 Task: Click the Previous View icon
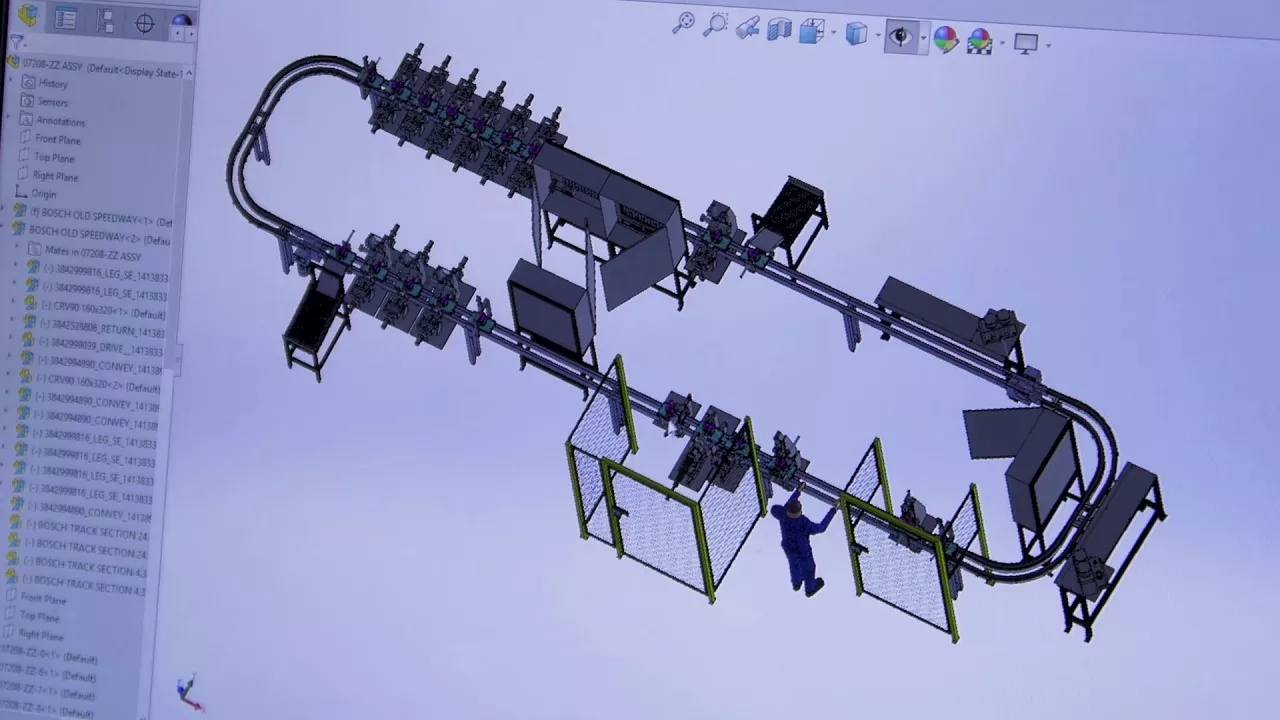[x=748, y=28]
